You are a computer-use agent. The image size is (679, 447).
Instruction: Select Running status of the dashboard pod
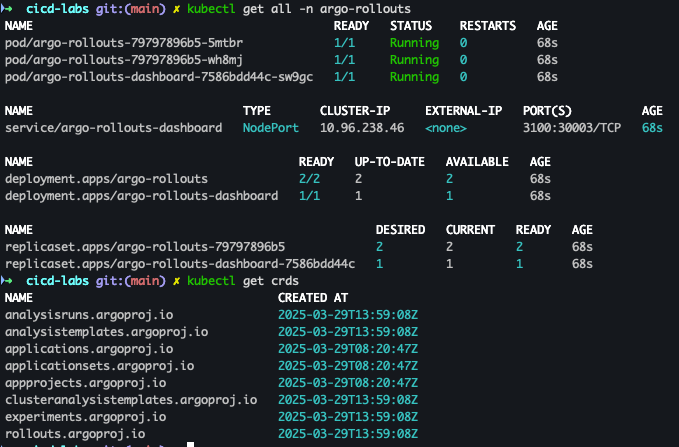pos(414,77)
